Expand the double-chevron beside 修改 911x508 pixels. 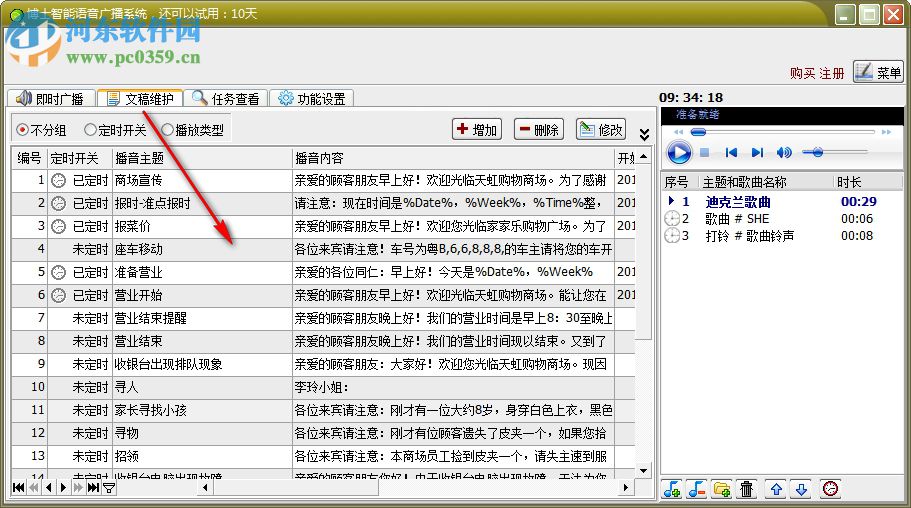644,134
